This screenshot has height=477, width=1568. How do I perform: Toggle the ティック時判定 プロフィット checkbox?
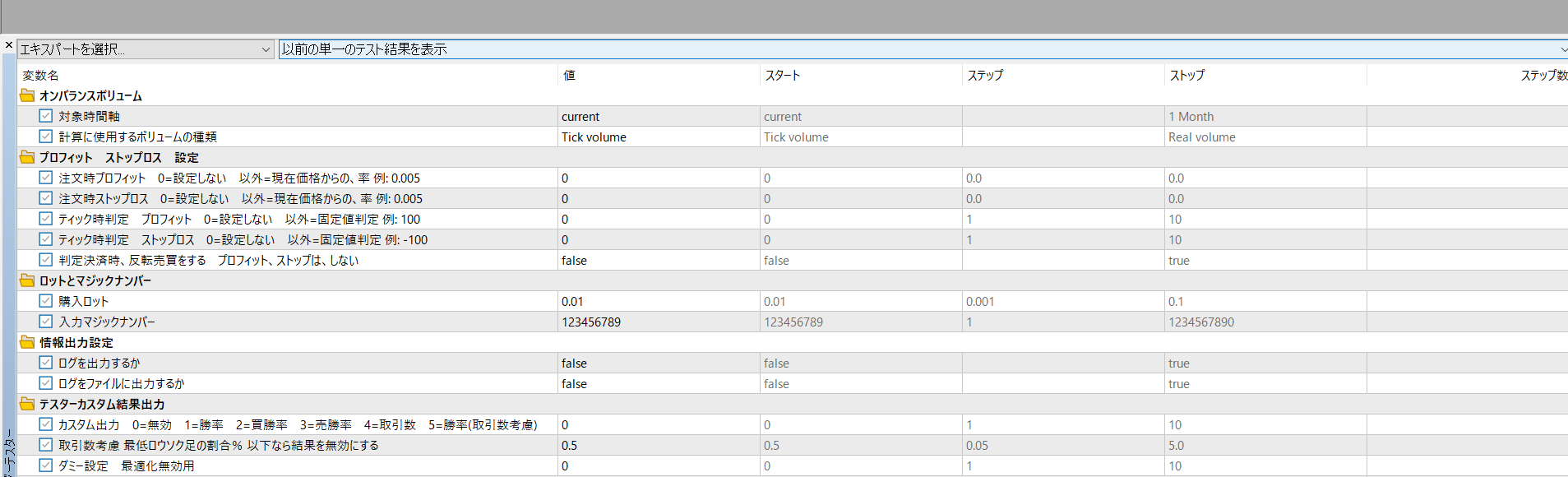(46, 219)
